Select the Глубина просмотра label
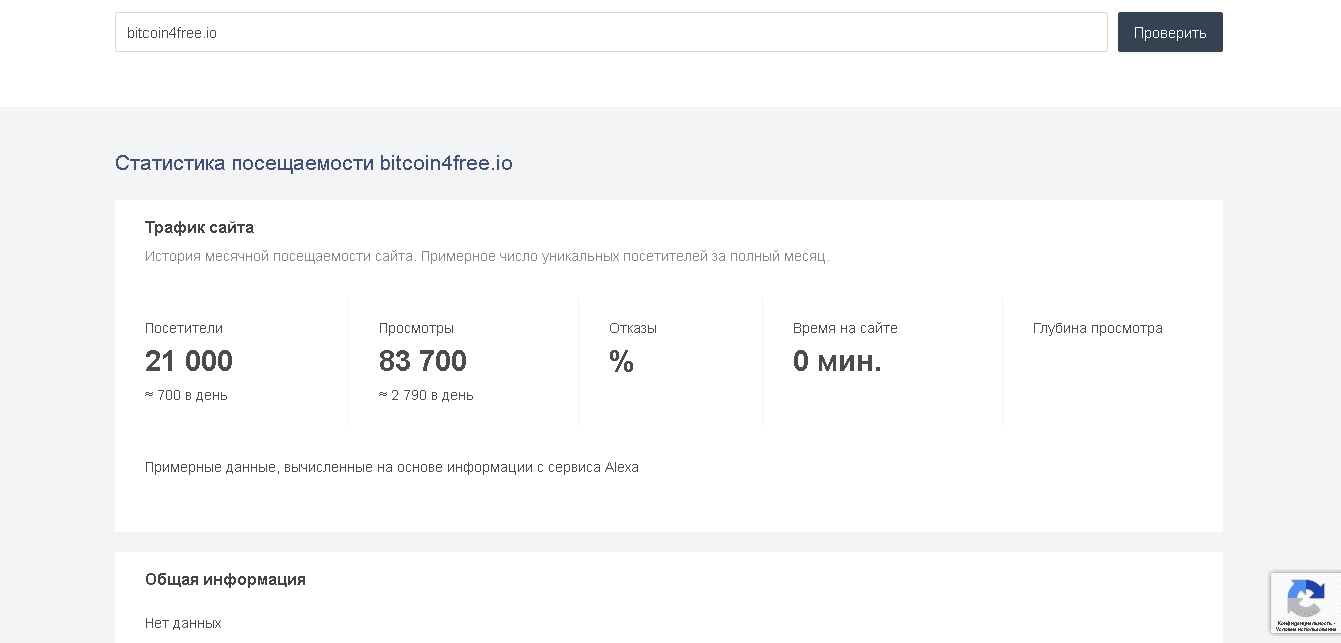Viewport: 1341px width, 643px height. (1097, 328)
